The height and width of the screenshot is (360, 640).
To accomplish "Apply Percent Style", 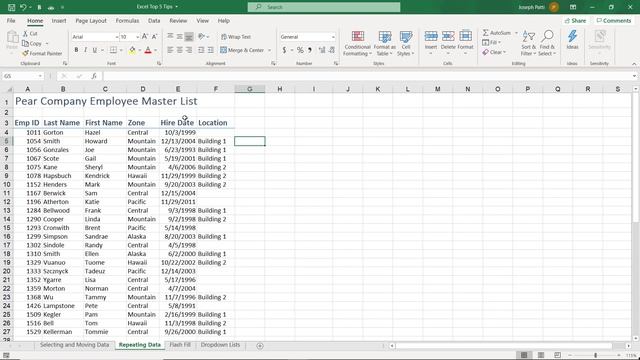I will point(300,50).
